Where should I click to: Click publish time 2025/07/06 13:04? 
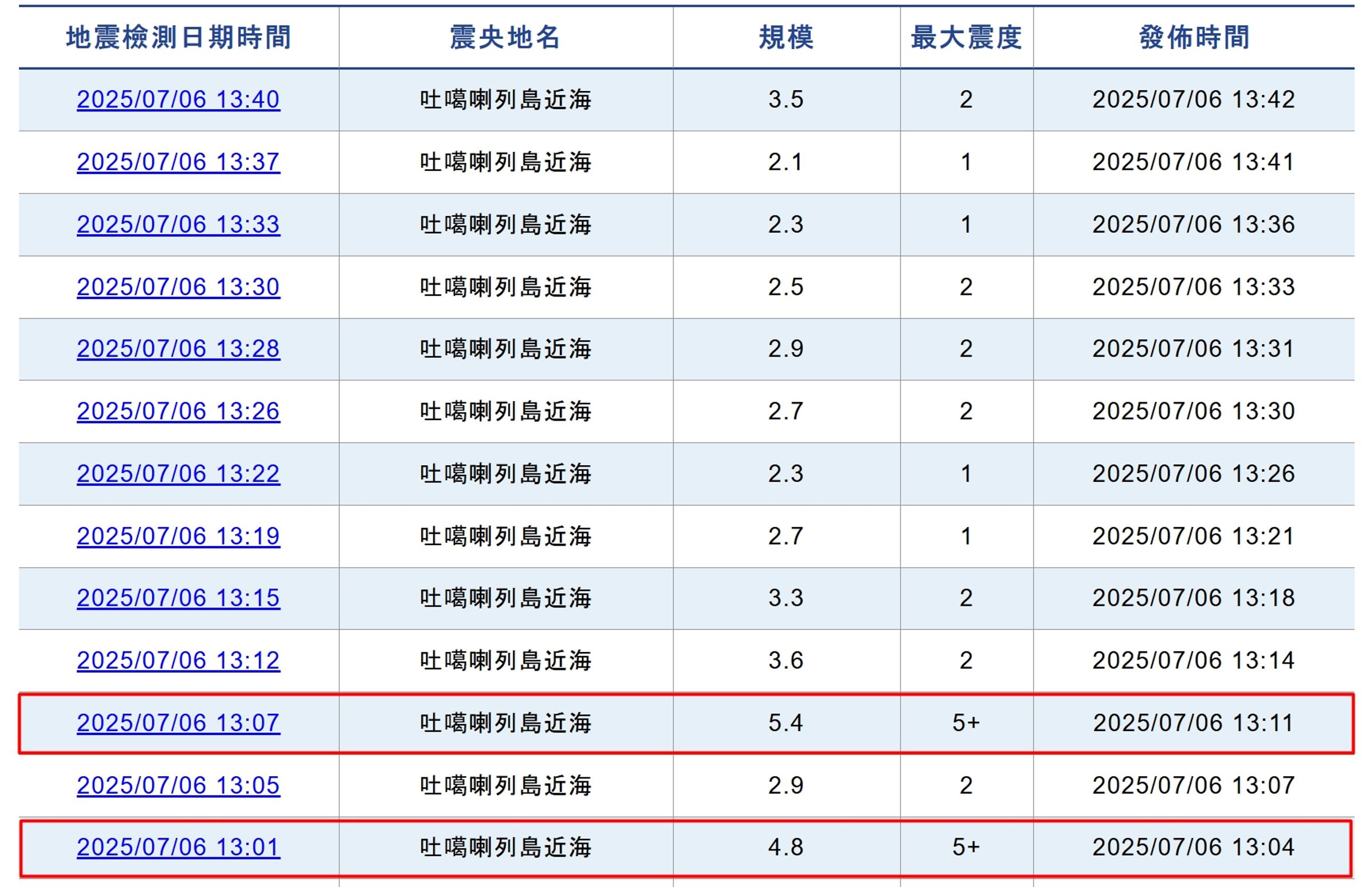(x=1194, y=848)
